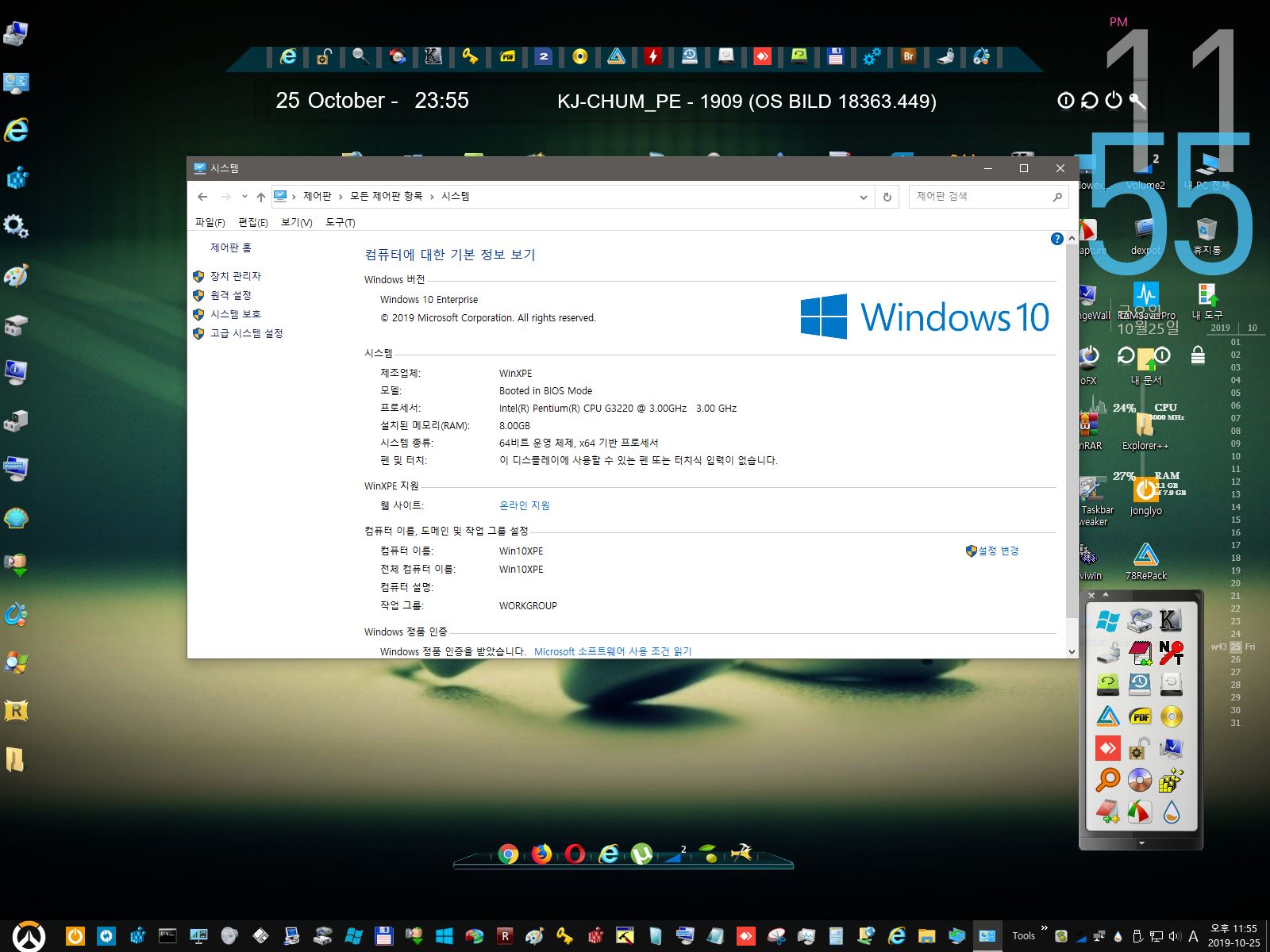Open the NT password key icon in the side panel

click(1171, 652)
